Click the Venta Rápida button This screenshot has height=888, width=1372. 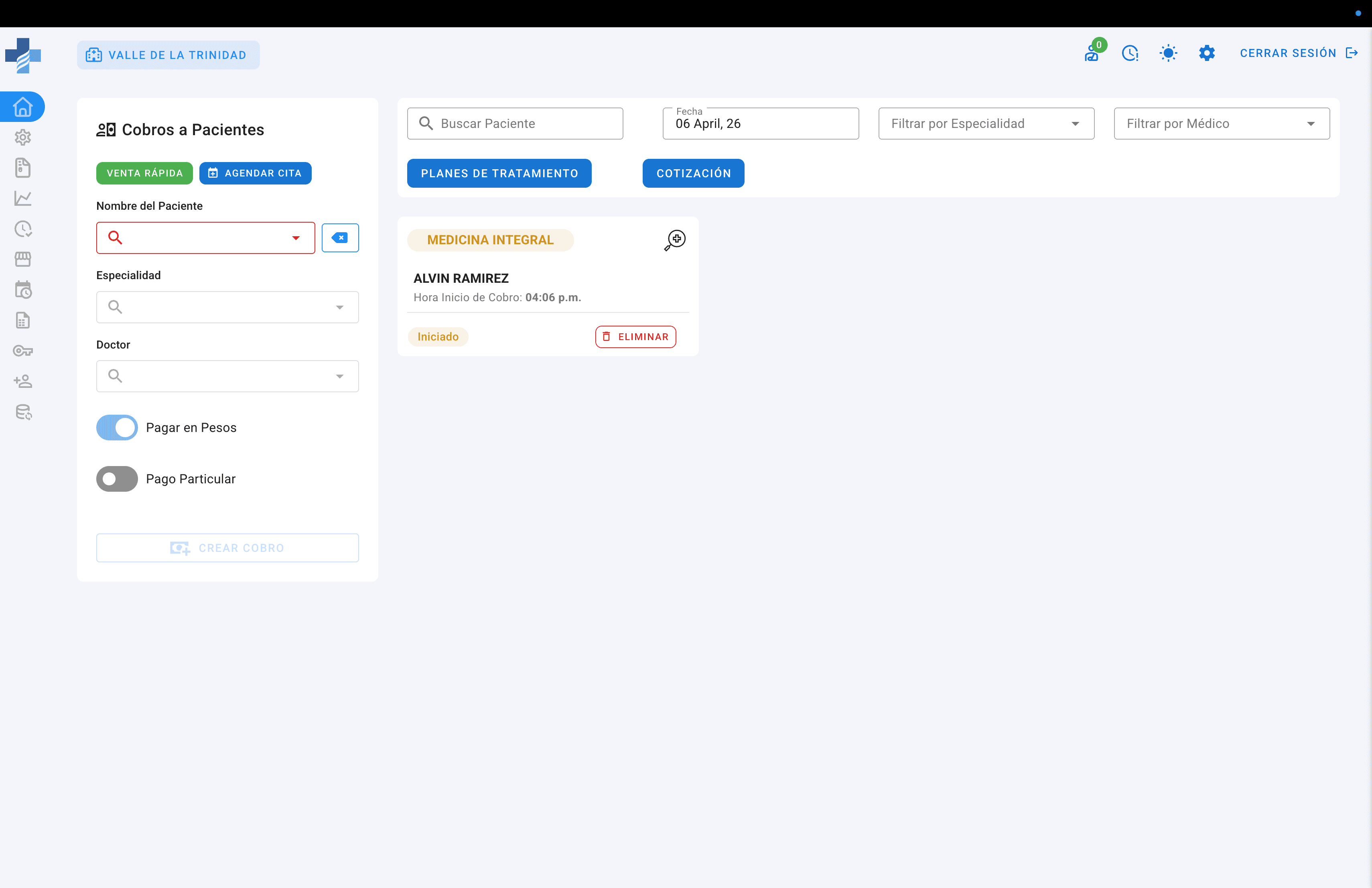click(x=145, y=173)
